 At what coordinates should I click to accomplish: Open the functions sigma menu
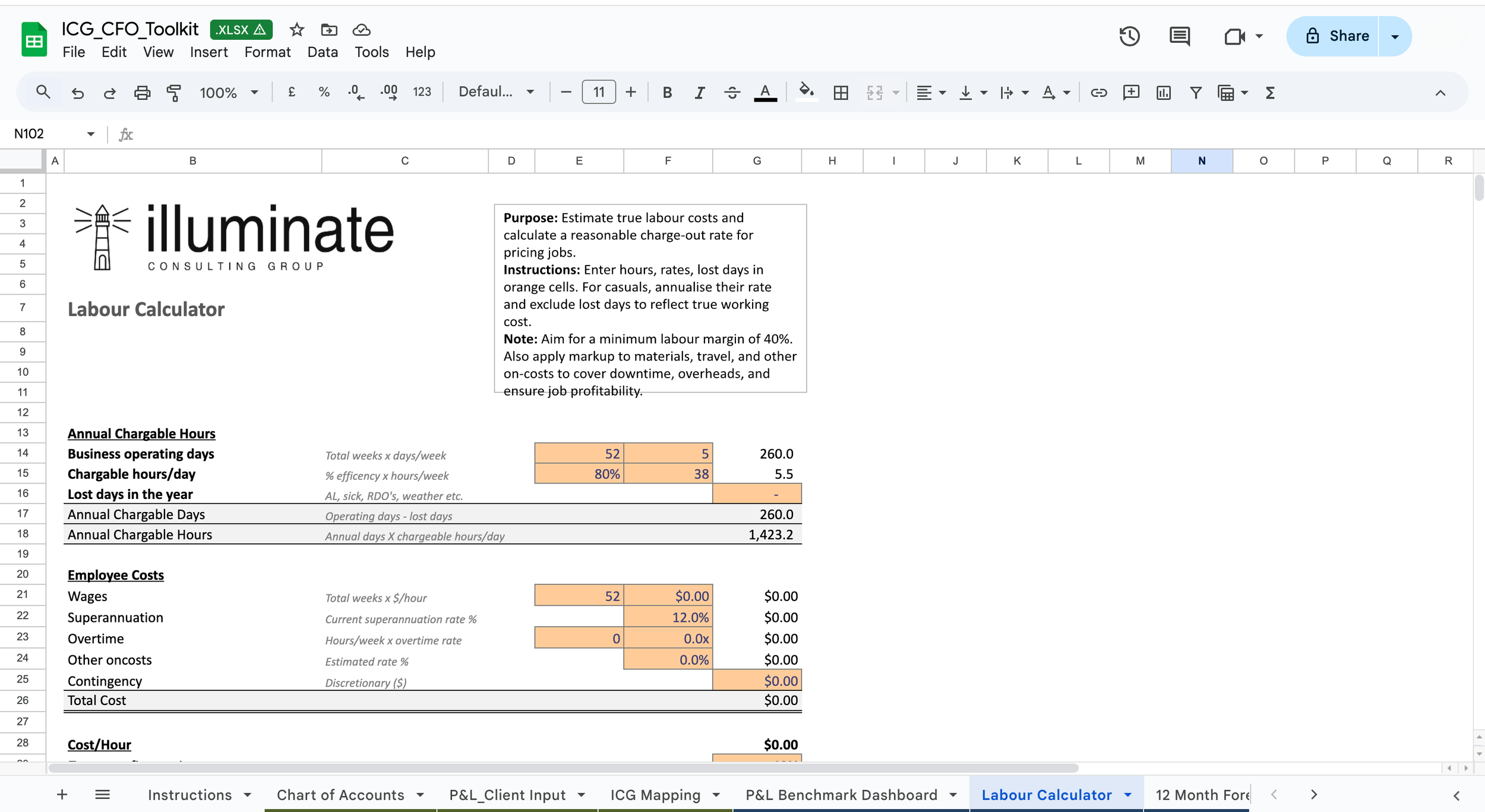(x=1270, y=92)
